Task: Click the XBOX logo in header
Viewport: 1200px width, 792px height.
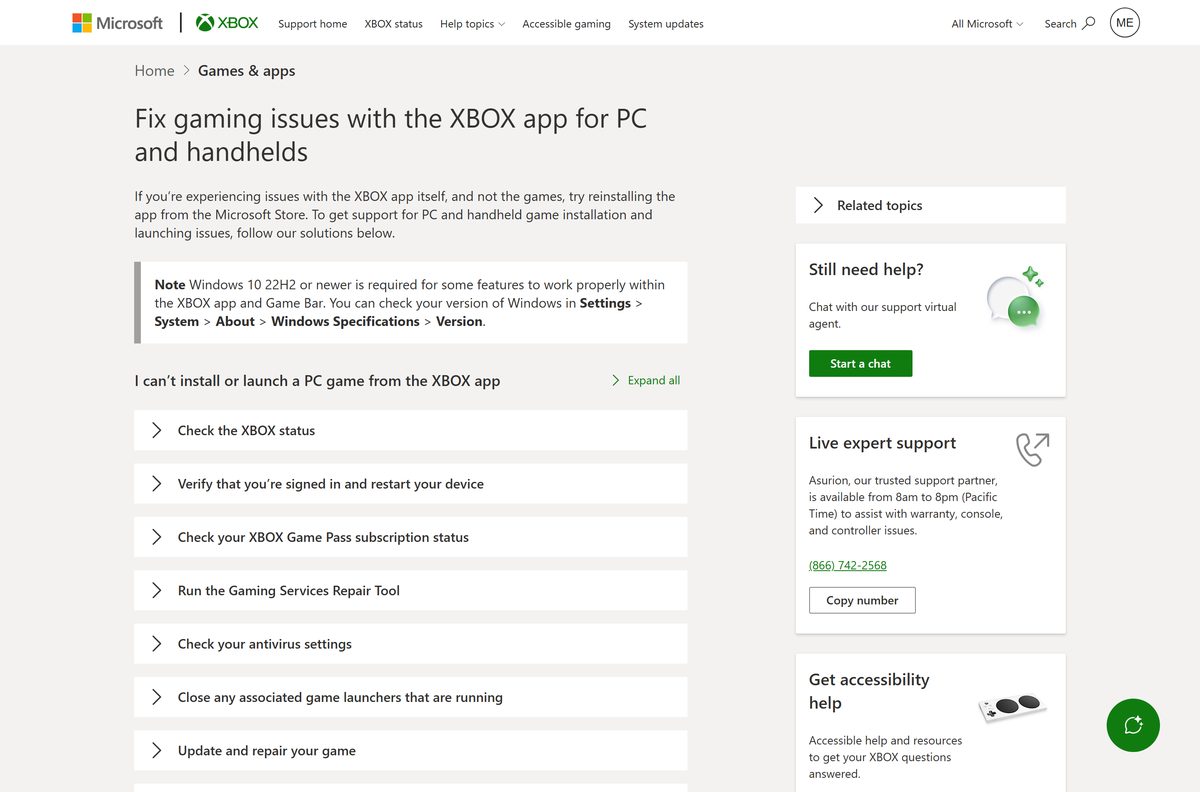Action: 227,23
